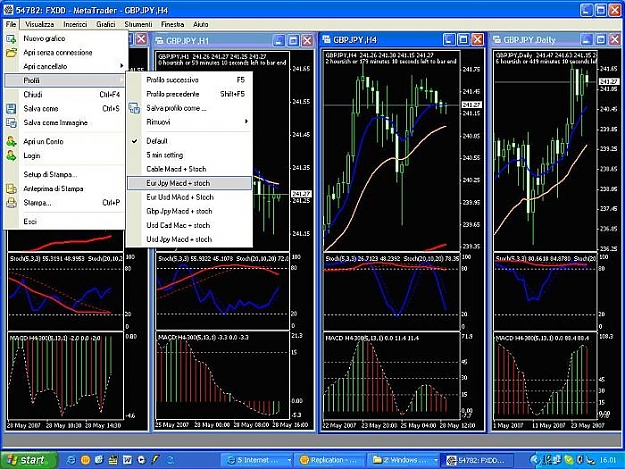Click the Apri senza connessione folder icon
Image resolution: width=625 pixels, height=469 pixels.
tap(11, 53)
